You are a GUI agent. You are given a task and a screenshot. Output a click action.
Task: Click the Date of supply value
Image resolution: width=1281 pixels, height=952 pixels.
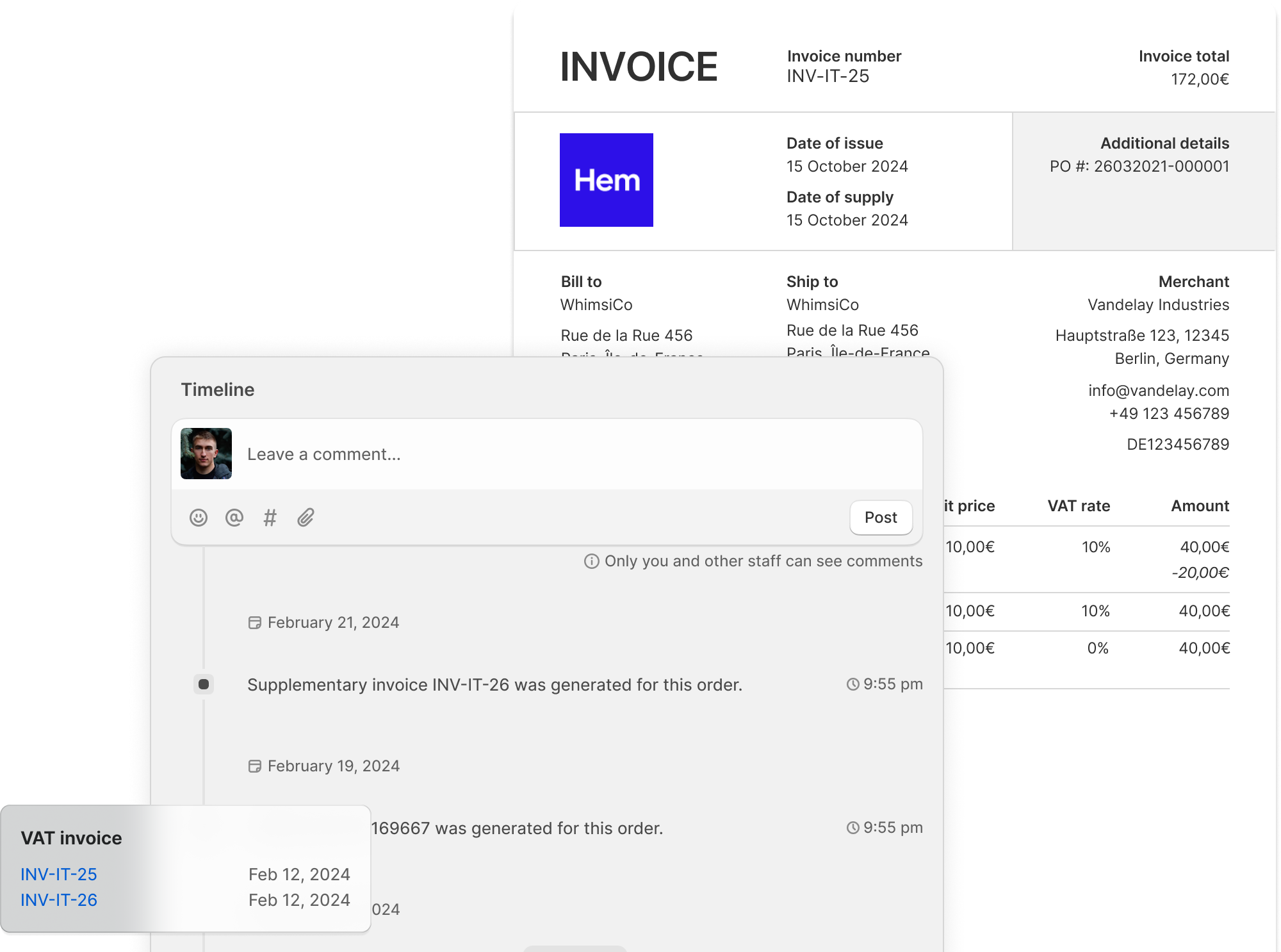coord(847,220)
